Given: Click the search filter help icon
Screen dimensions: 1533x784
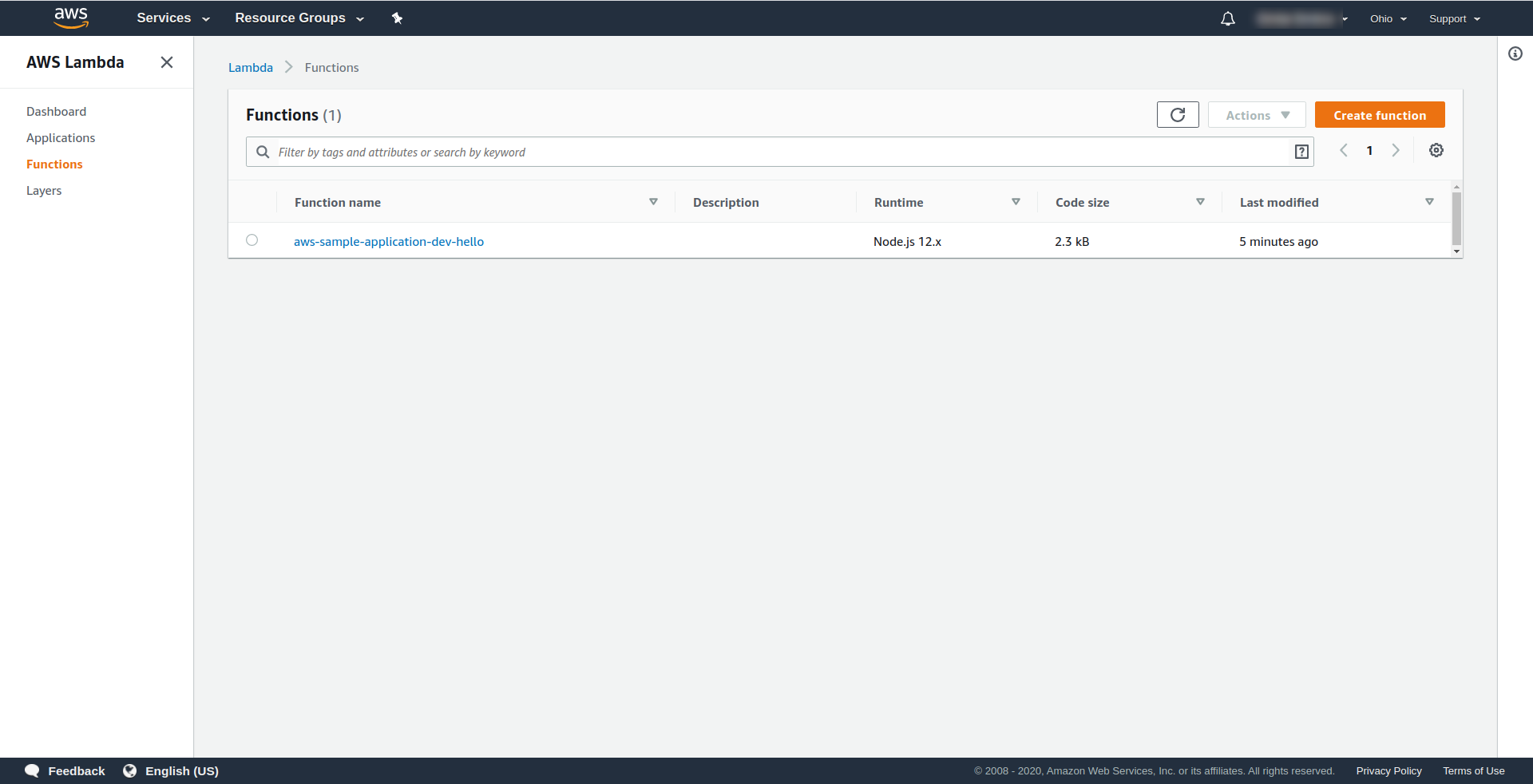Looking at the screenshot, I should pyautogui.click(x=1301, y=152).
